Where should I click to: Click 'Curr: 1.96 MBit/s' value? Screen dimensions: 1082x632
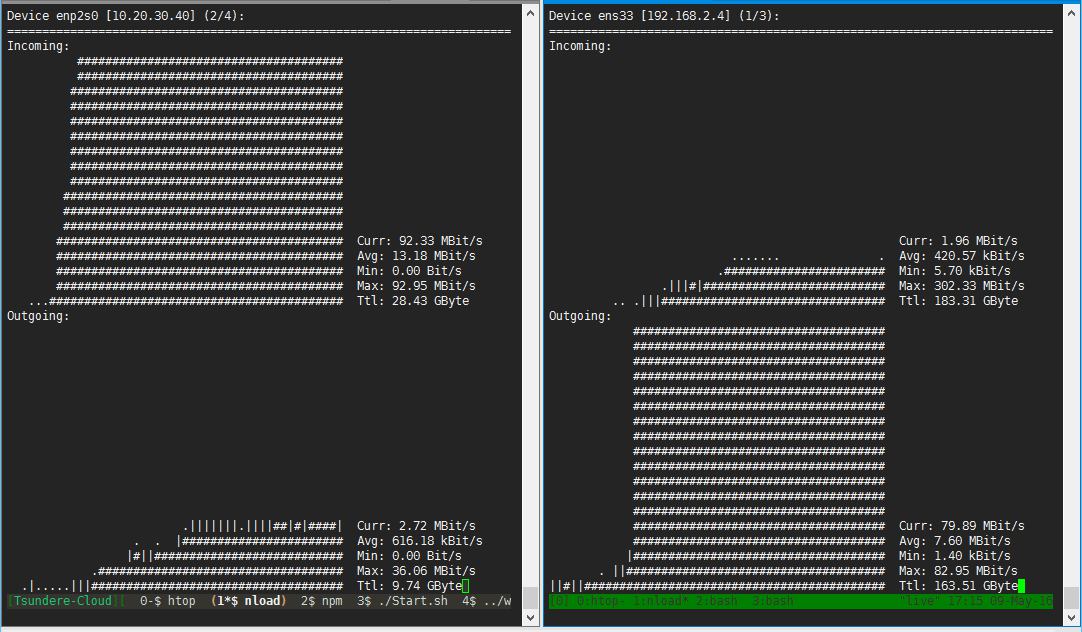click(x=958, y=241)
